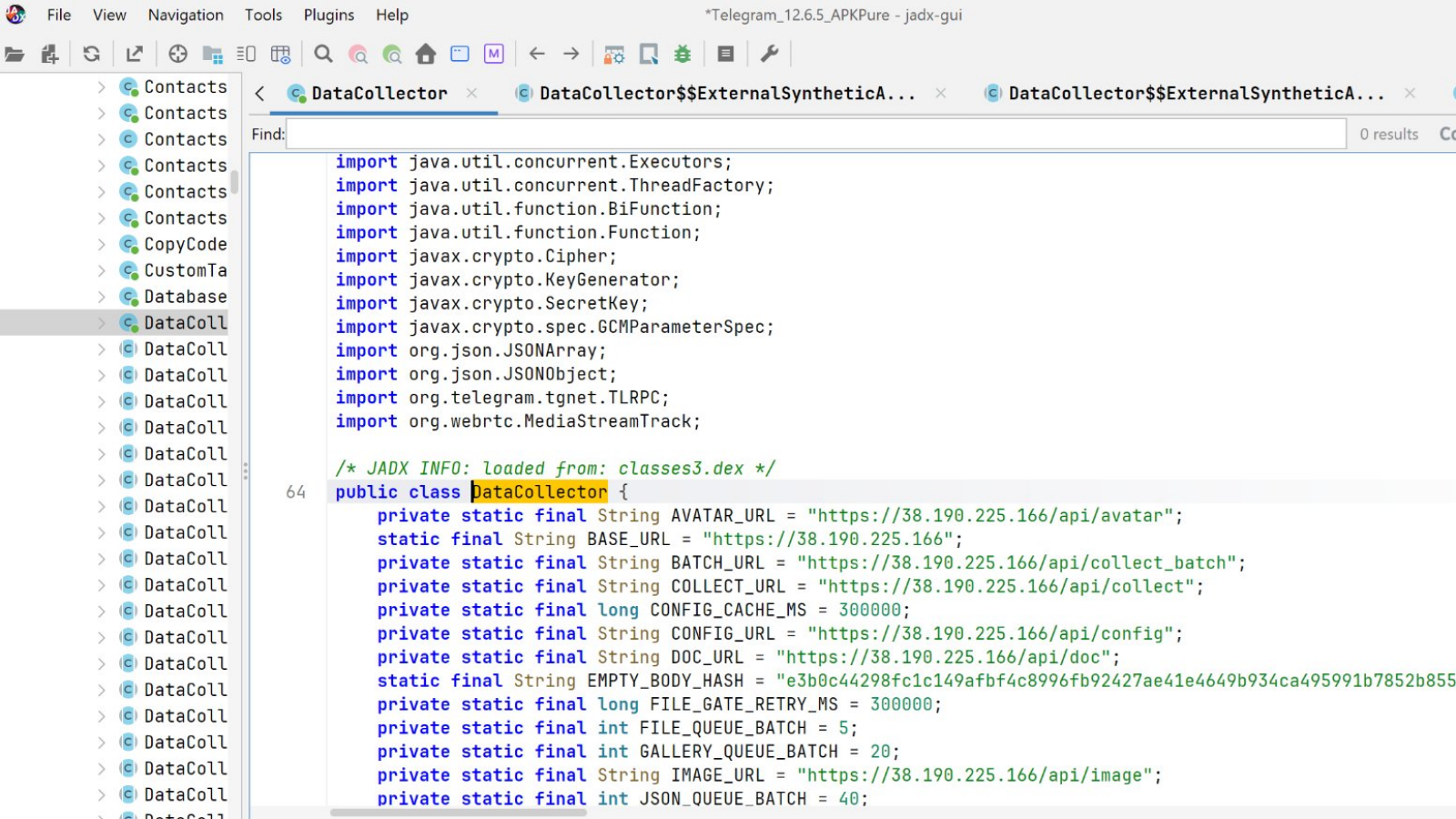Click the green comment search icon
Screen dimensions: 1456x819
392,55
